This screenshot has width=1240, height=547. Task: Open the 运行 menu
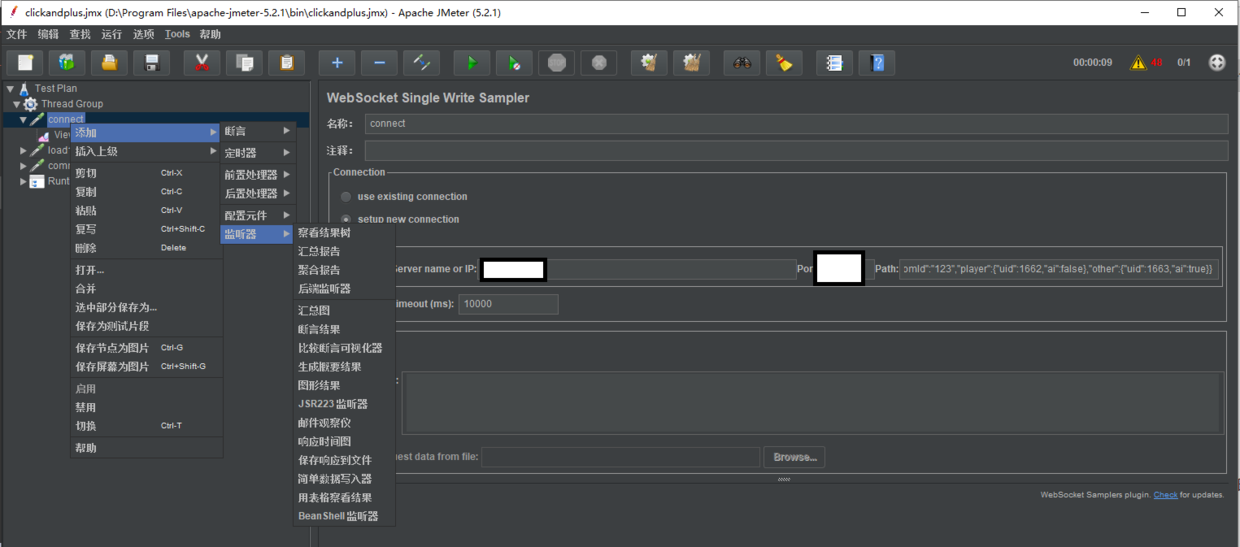pos(112,34)
